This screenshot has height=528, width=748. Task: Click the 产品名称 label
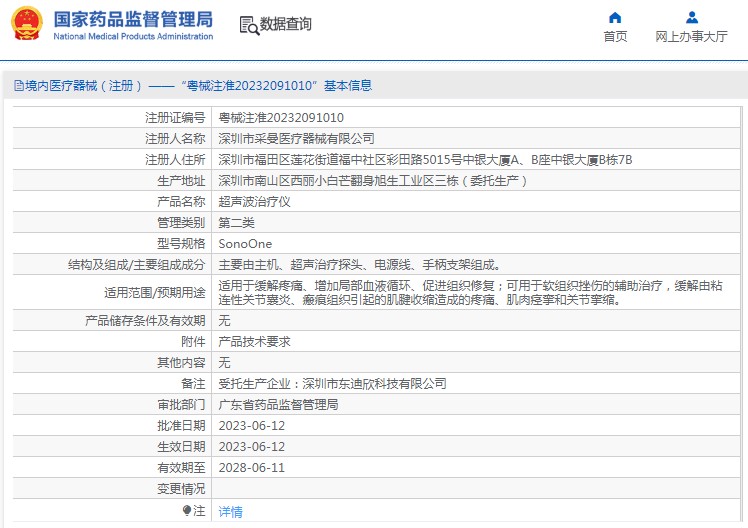[x=181, y=202]
